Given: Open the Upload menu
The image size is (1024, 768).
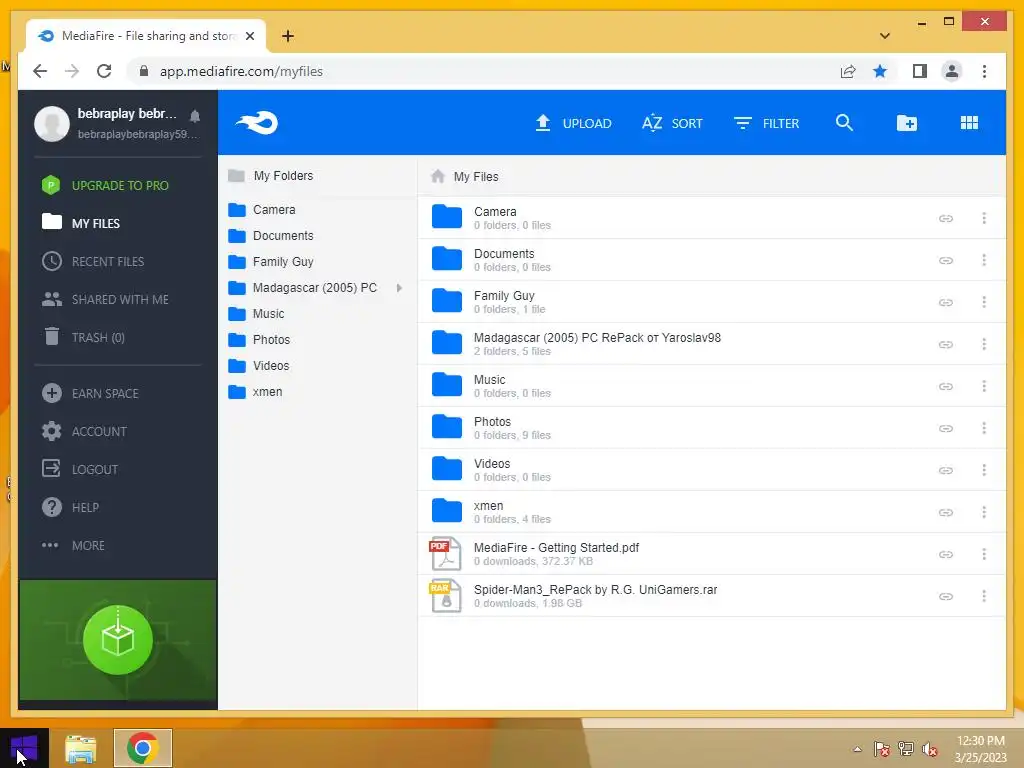Looking at the screenshot, I should point(573,123).
